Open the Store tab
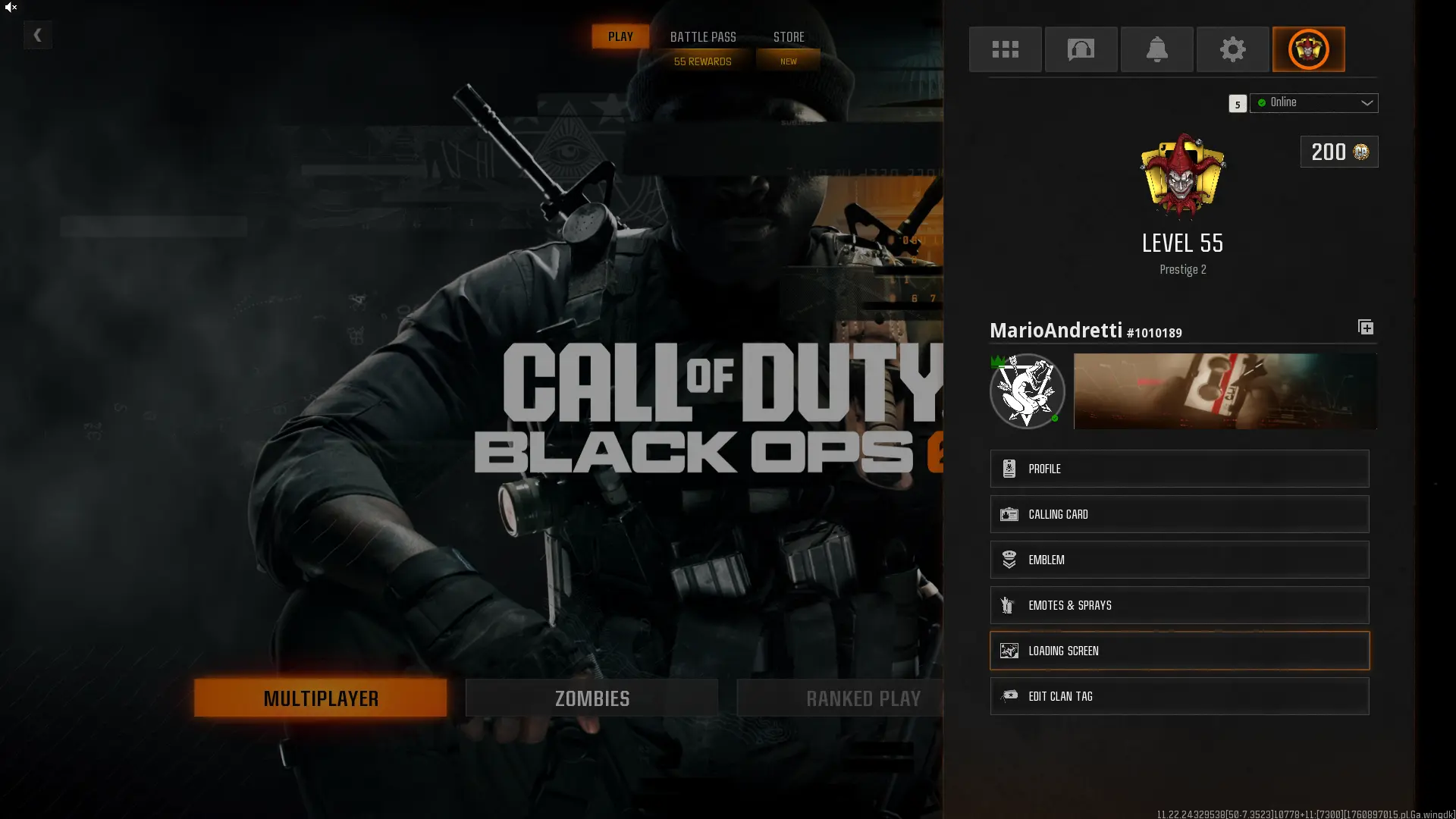 click(x=789, y=36)
